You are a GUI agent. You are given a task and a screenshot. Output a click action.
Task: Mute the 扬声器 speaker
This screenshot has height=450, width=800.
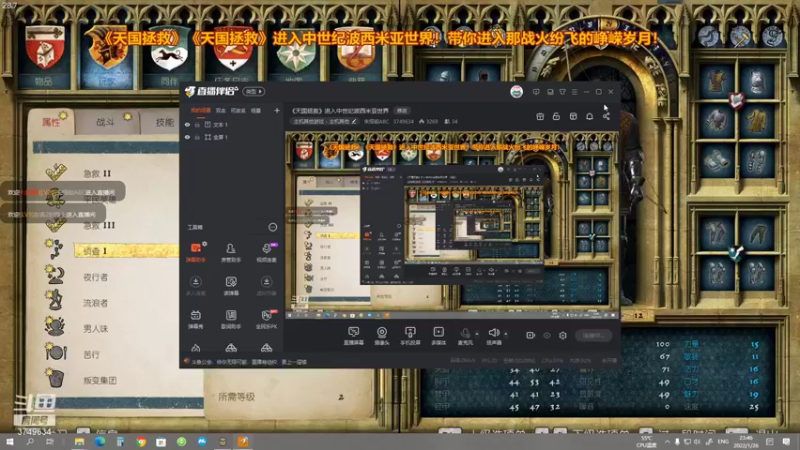[493, 336]
